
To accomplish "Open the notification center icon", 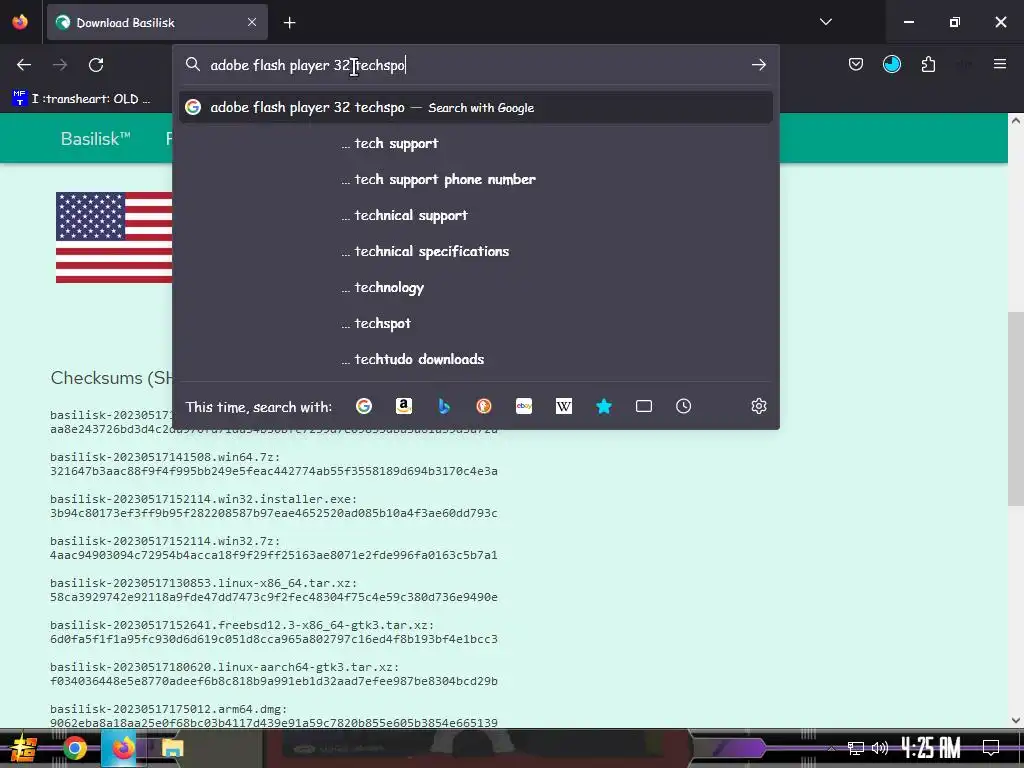I will [x=991, y=748].
